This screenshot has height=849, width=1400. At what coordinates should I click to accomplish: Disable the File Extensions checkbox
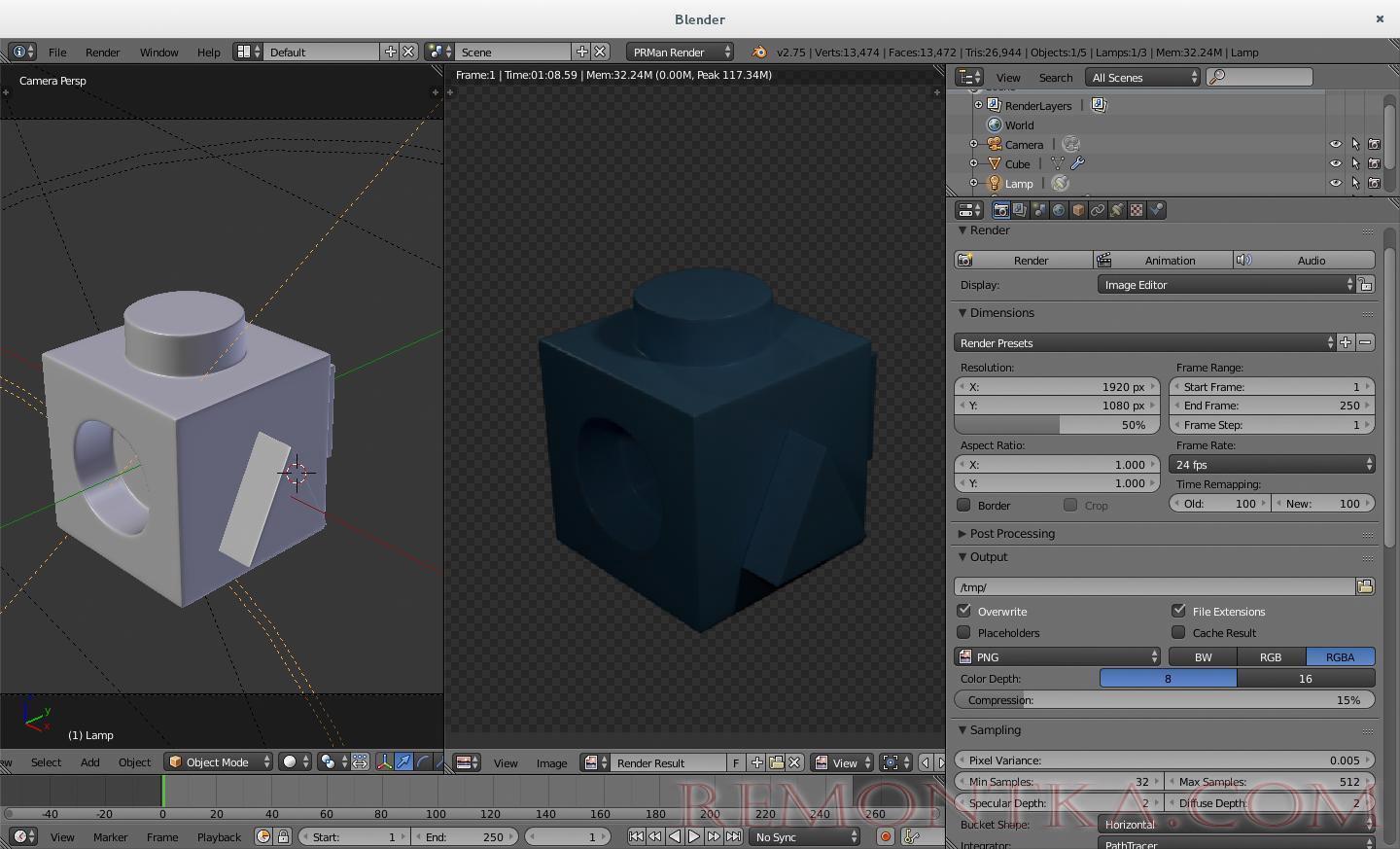[x=1178, y=611]
